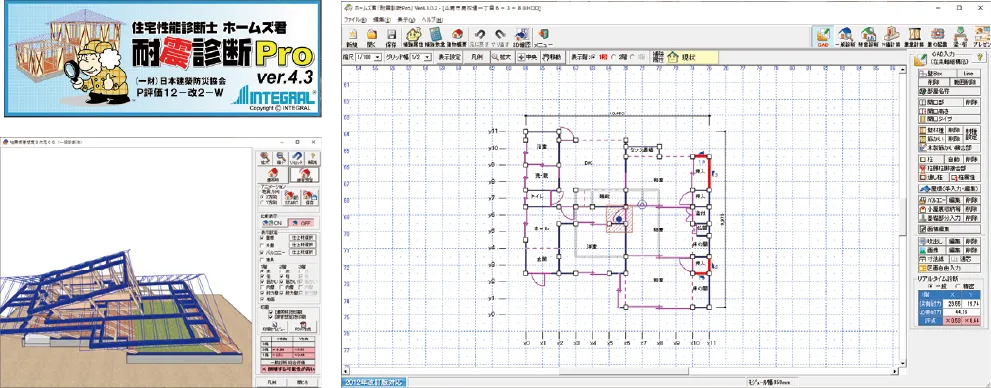Toggle comparison display OFF button

click(x=301, y=222)
